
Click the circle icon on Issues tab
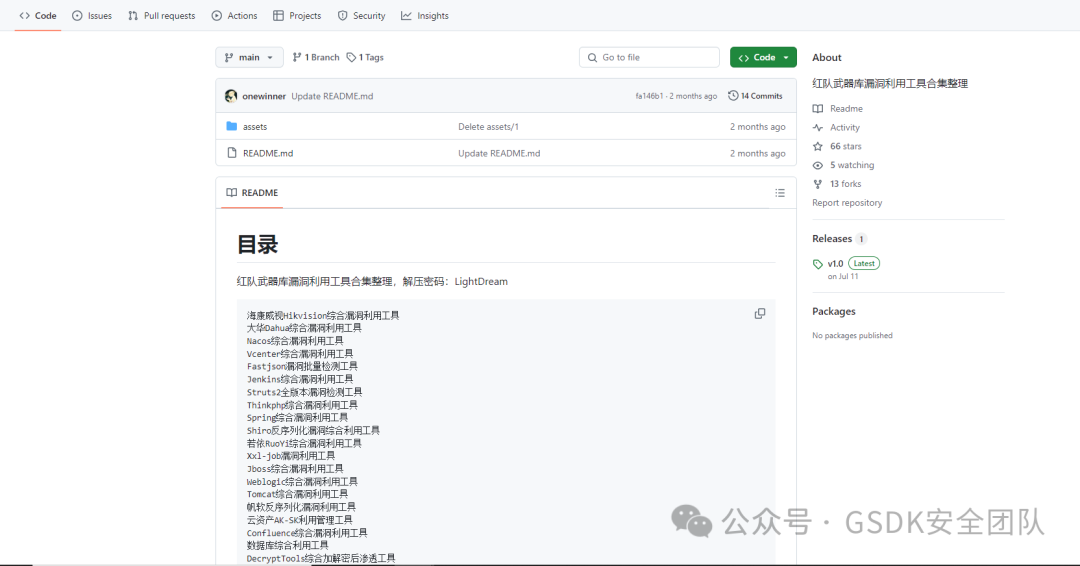pyautogui.click(x=77, y=16)
